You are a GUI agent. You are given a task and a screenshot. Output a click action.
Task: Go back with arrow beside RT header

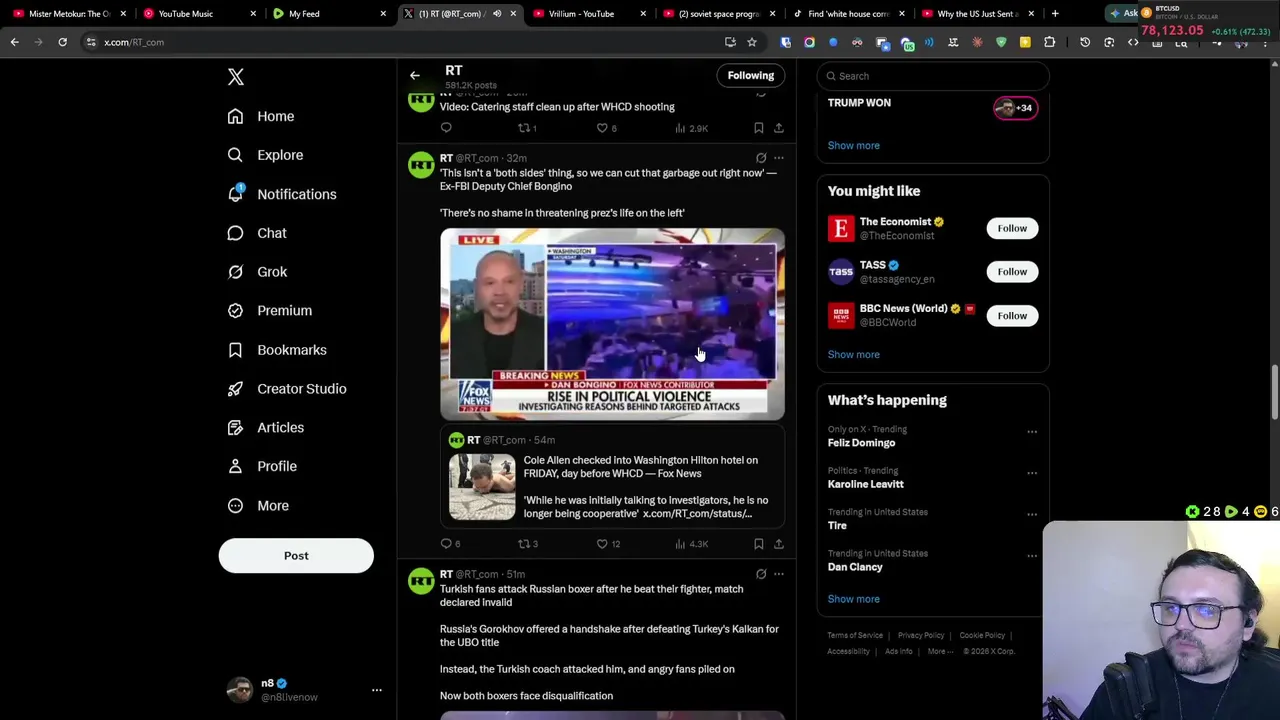[414, 76]
